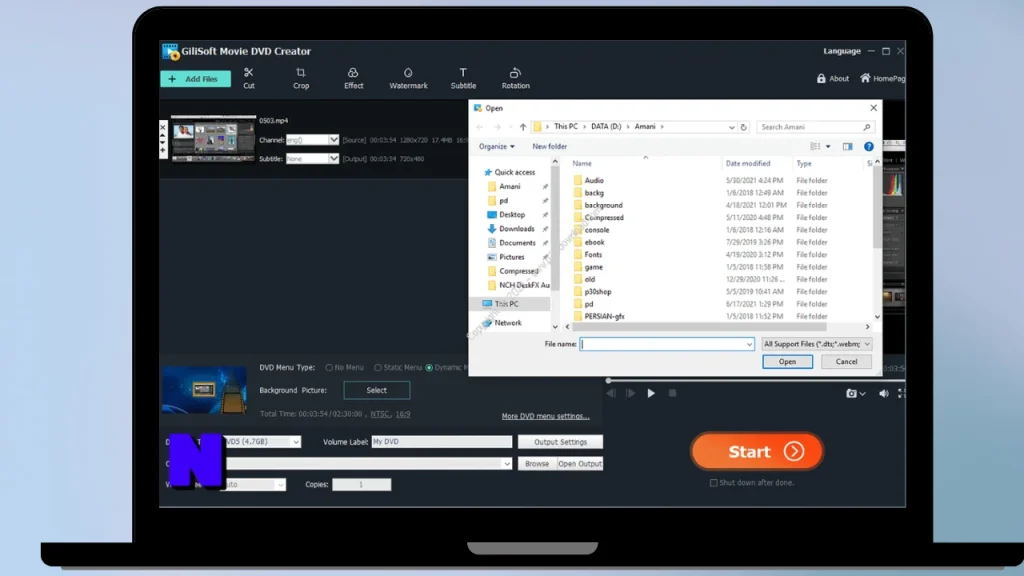This screenshot has height=576, width=1024.
Task: Open Downloads in navigation pane
Action: (516, 229)
